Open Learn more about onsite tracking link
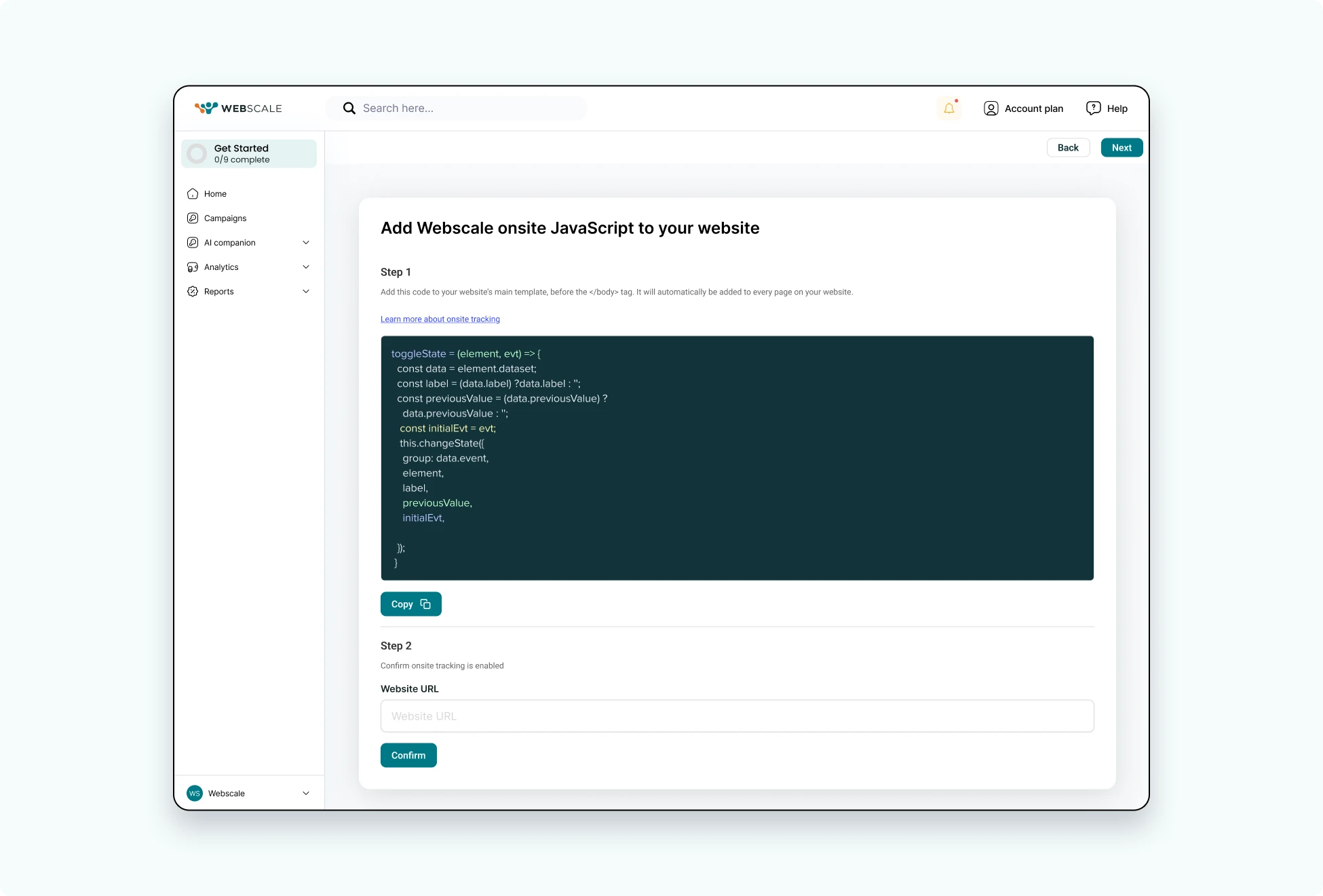This screenshot has height=896, width=1323. pos(440,319)
